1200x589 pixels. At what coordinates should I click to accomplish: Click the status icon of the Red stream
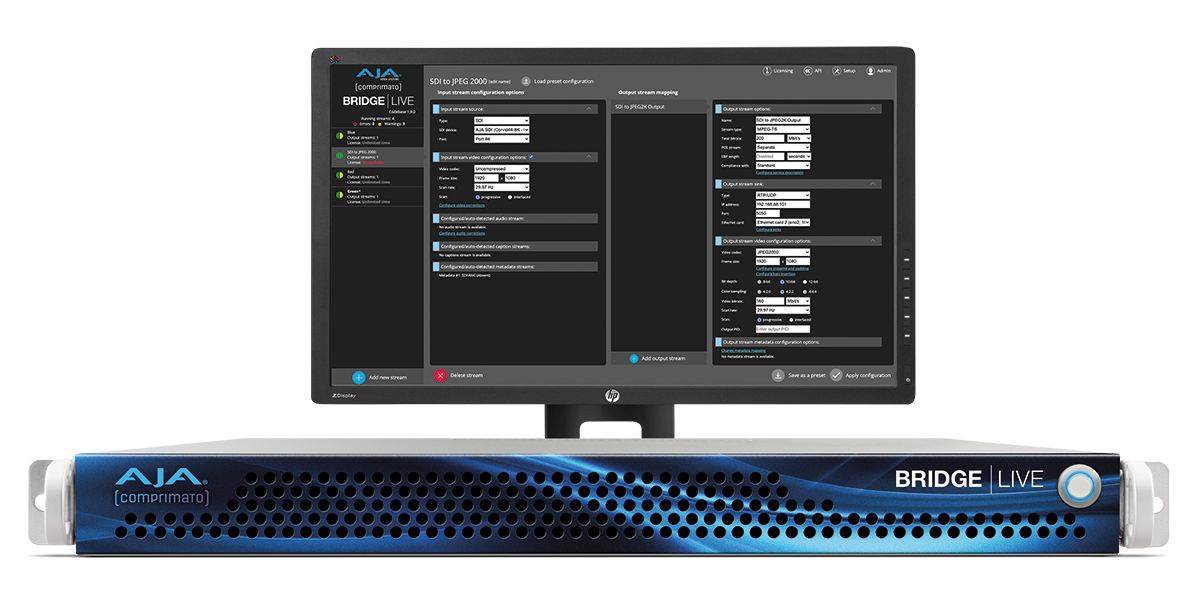339,175
